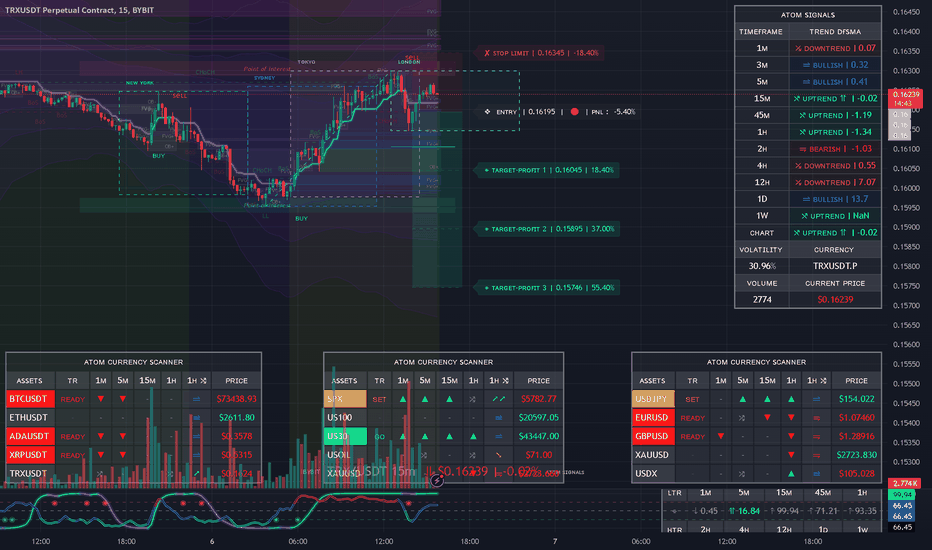This screenshot has width=932, height=550.
Task: Click the 12H DOWNTREND 7.07 cell
Action: click(835, 183)
